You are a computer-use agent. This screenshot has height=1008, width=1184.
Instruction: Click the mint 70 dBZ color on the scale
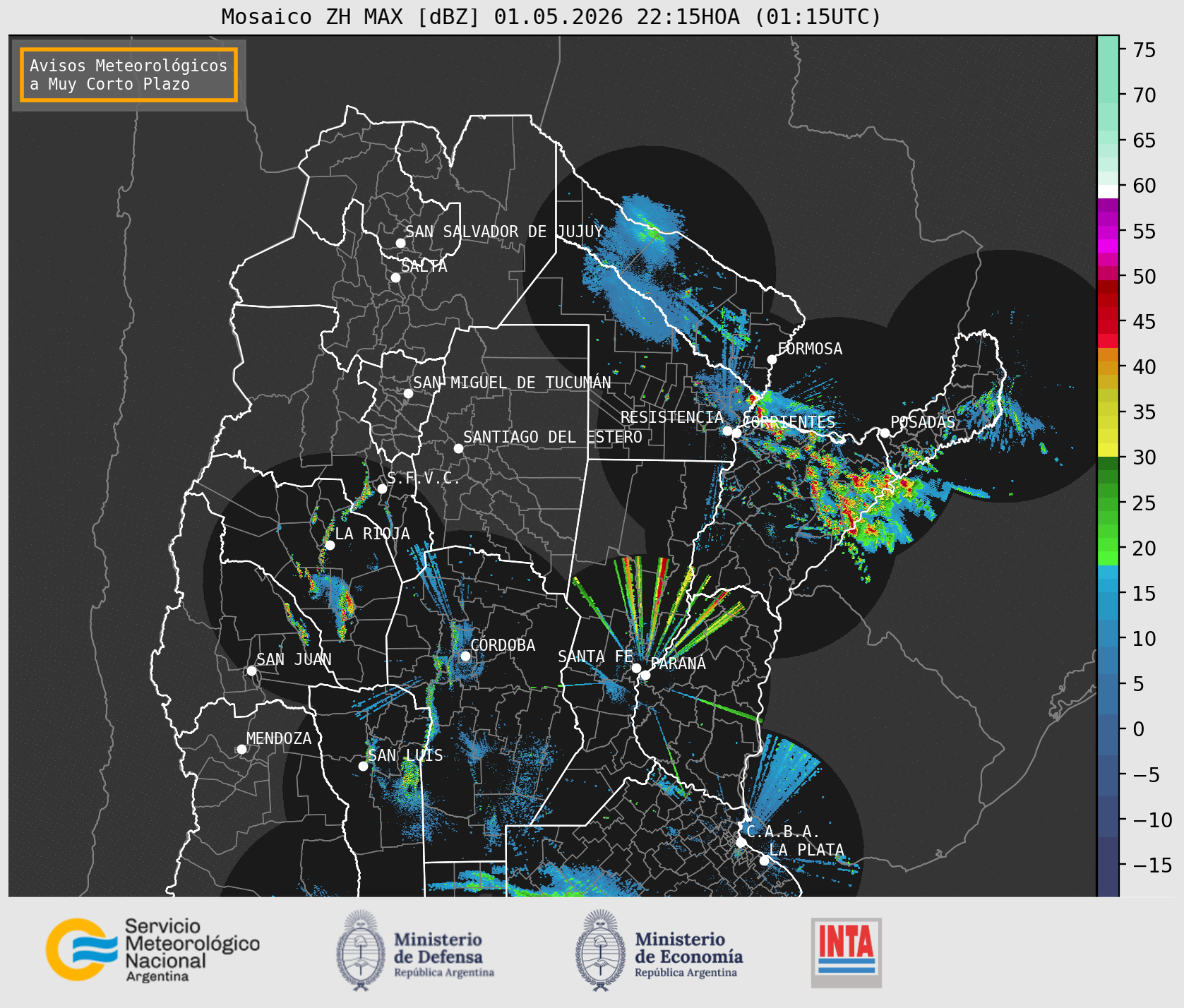[x=1108, y=95]
